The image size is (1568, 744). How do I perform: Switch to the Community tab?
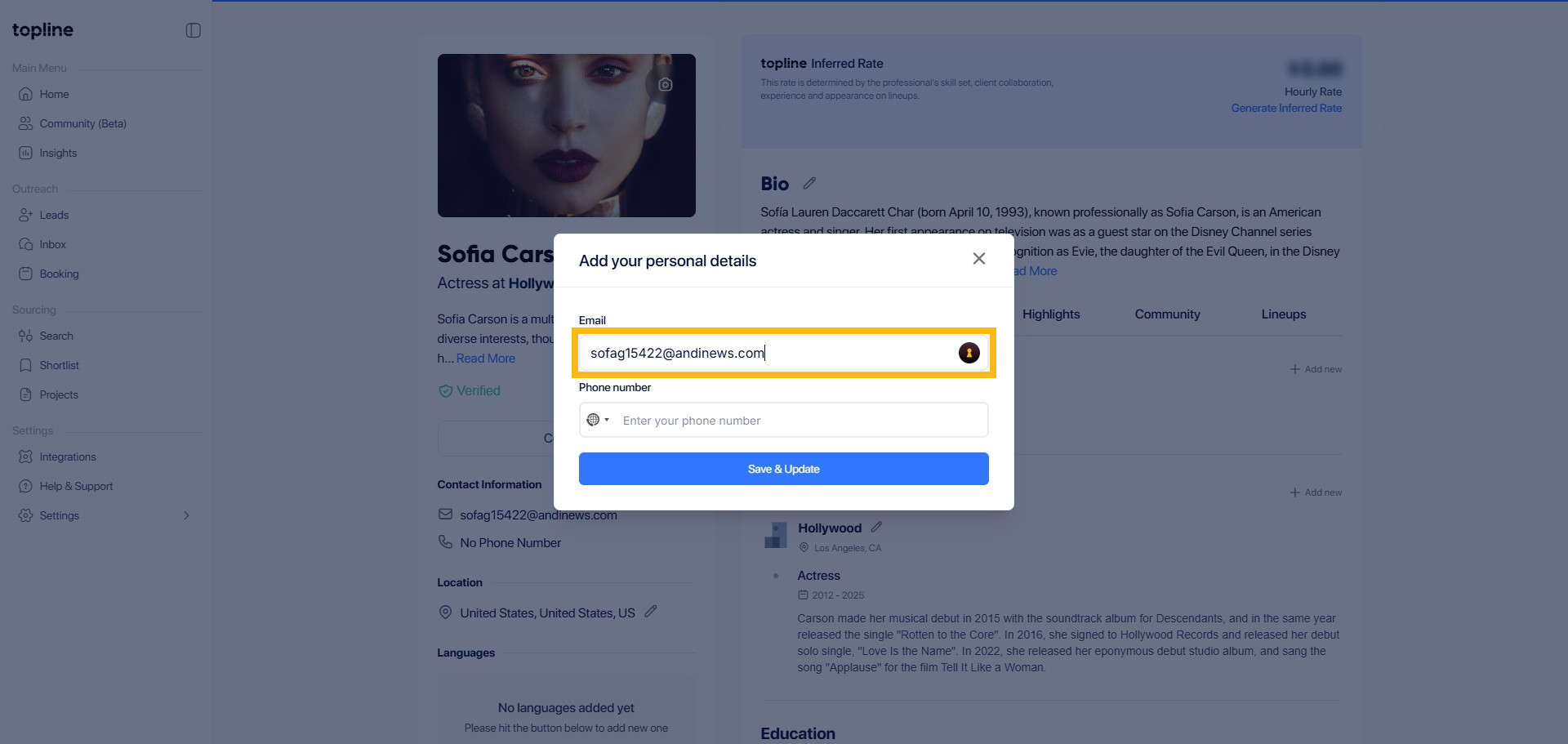tap(1167, 314)
